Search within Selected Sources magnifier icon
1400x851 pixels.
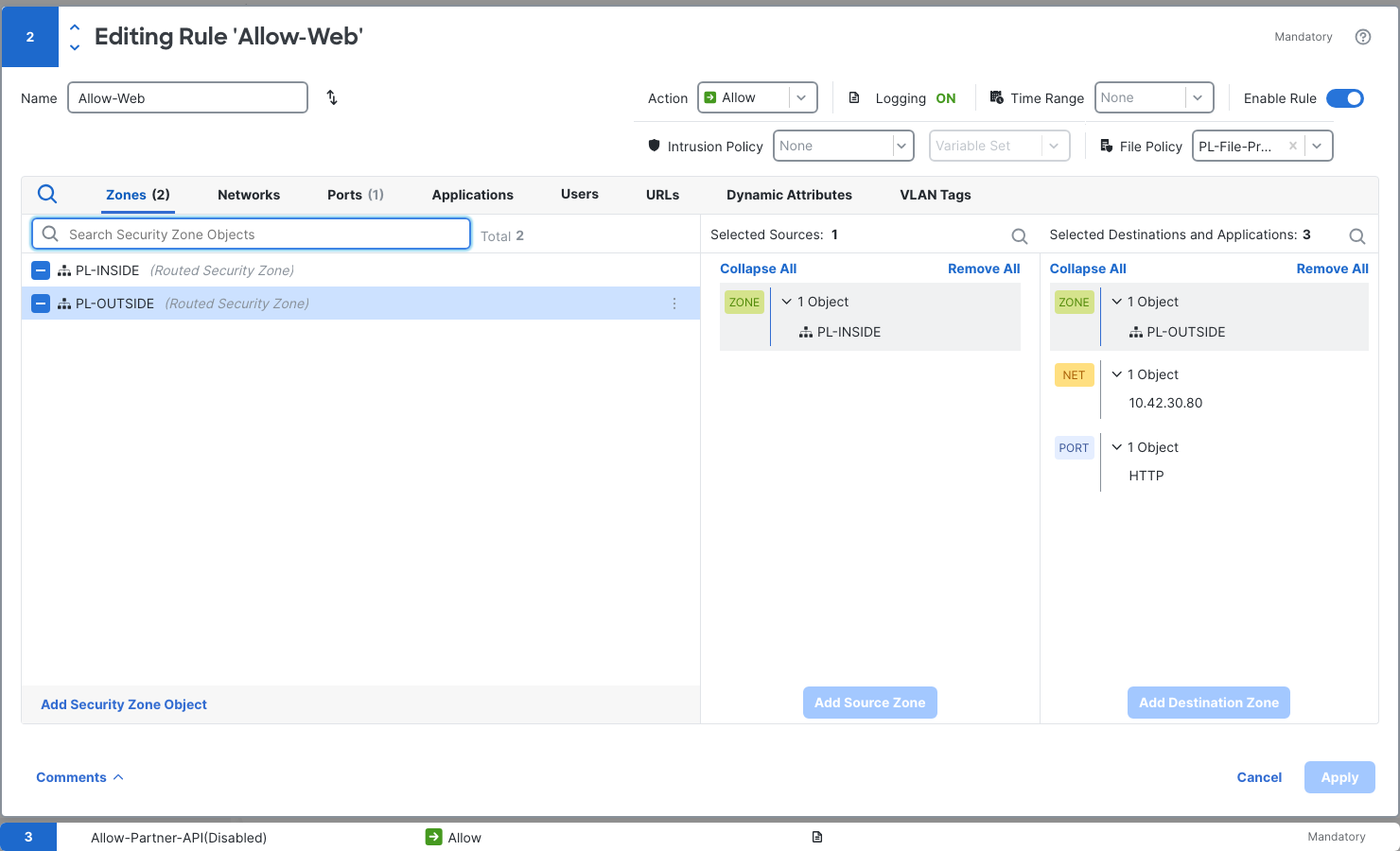1019,236
